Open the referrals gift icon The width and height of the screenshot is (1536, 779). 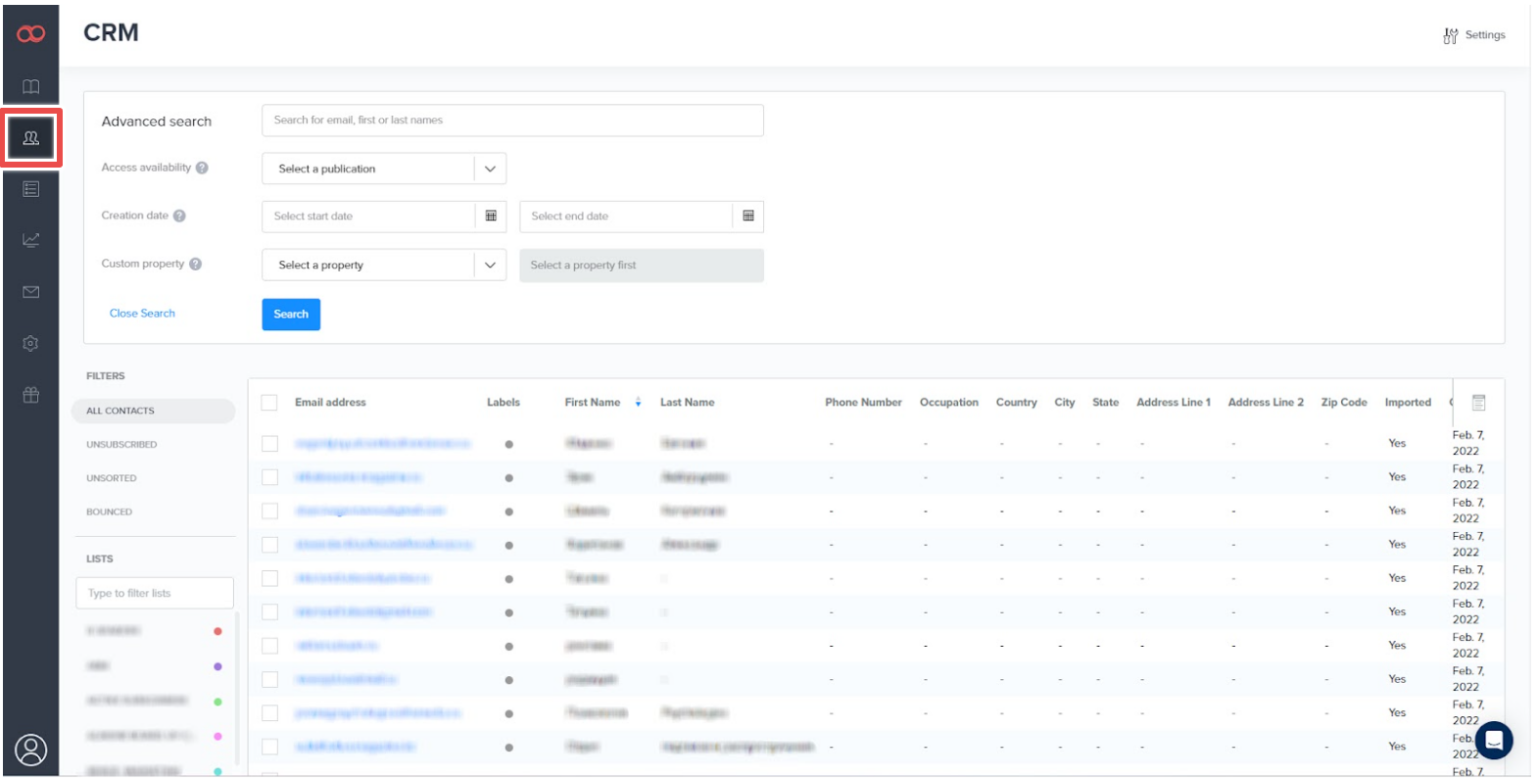30,394
